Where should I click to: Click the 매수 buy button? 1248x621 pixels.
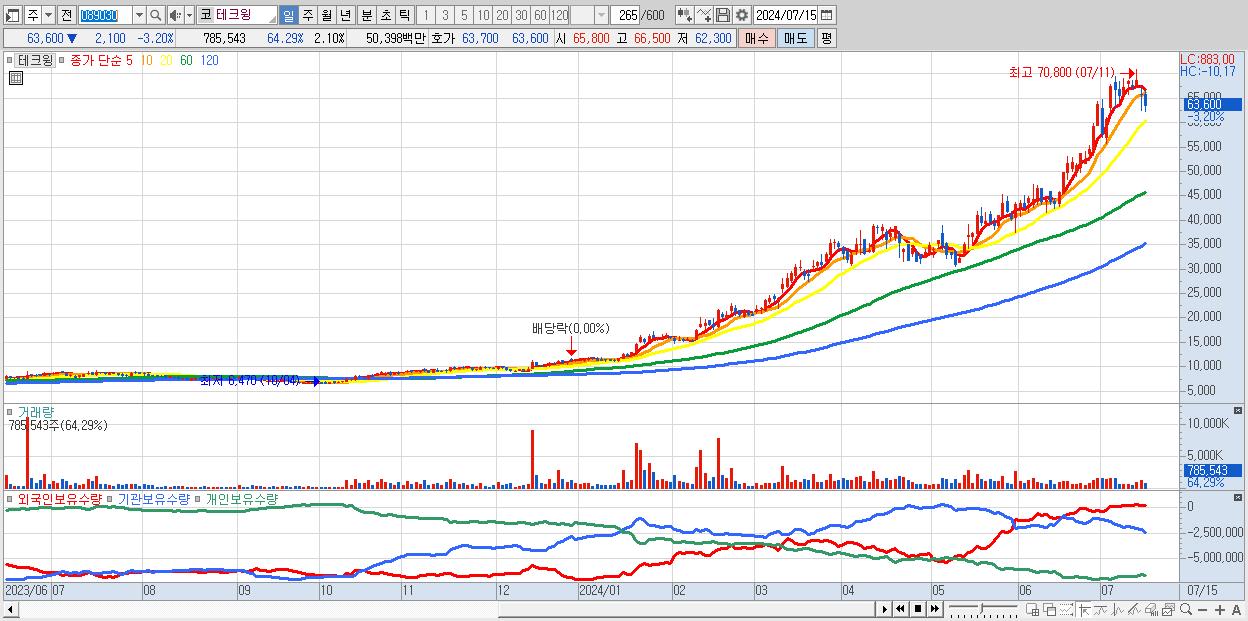(x=757, y=38)
